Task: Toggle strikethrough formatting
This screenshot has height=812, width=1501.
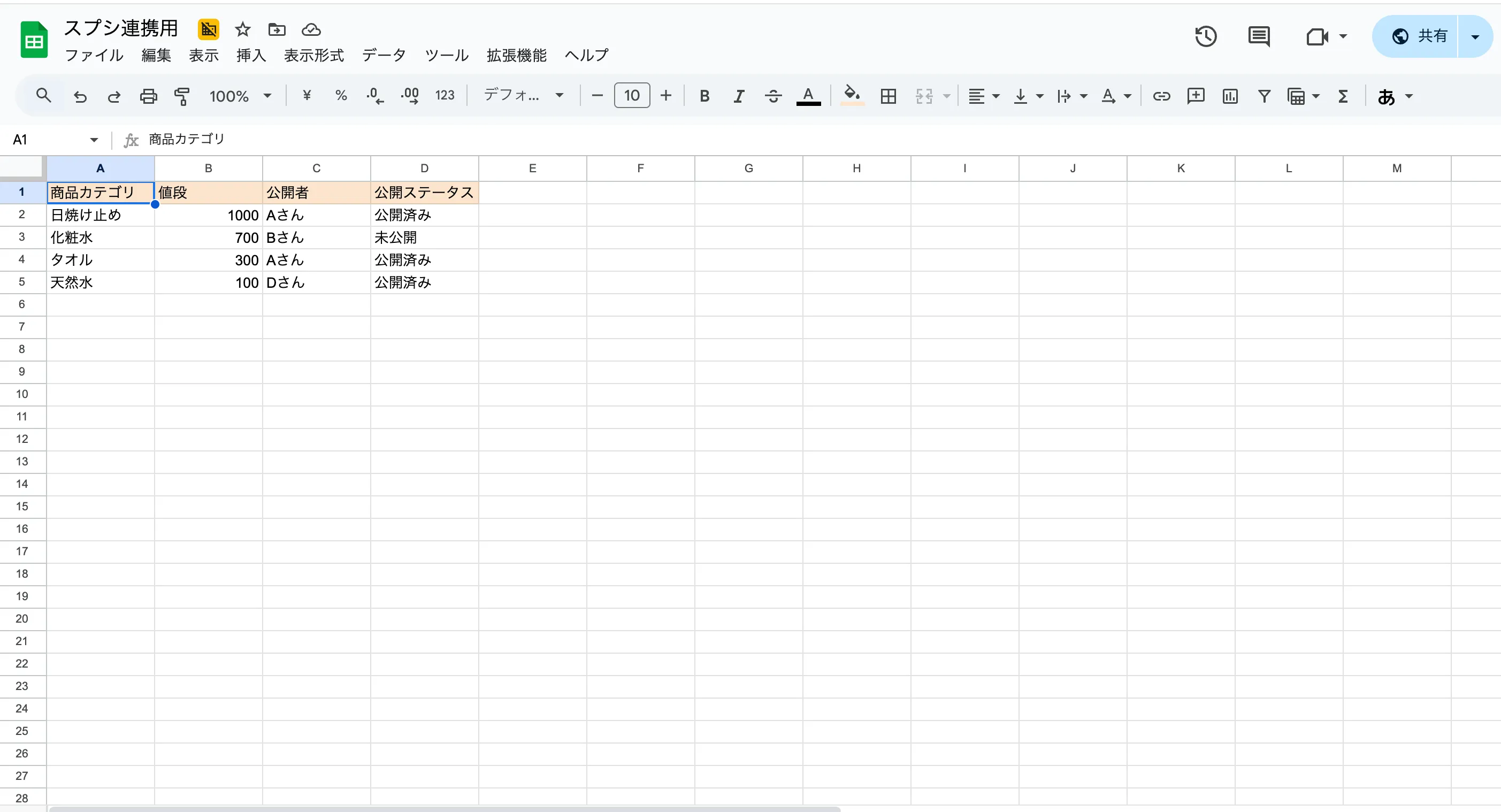Action: (773, 96)
